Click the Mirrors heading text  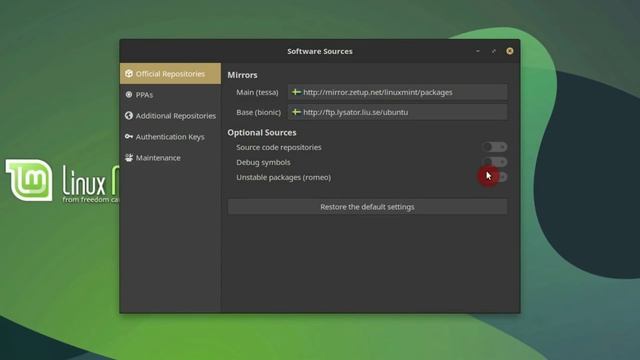[x=242, y=75]
